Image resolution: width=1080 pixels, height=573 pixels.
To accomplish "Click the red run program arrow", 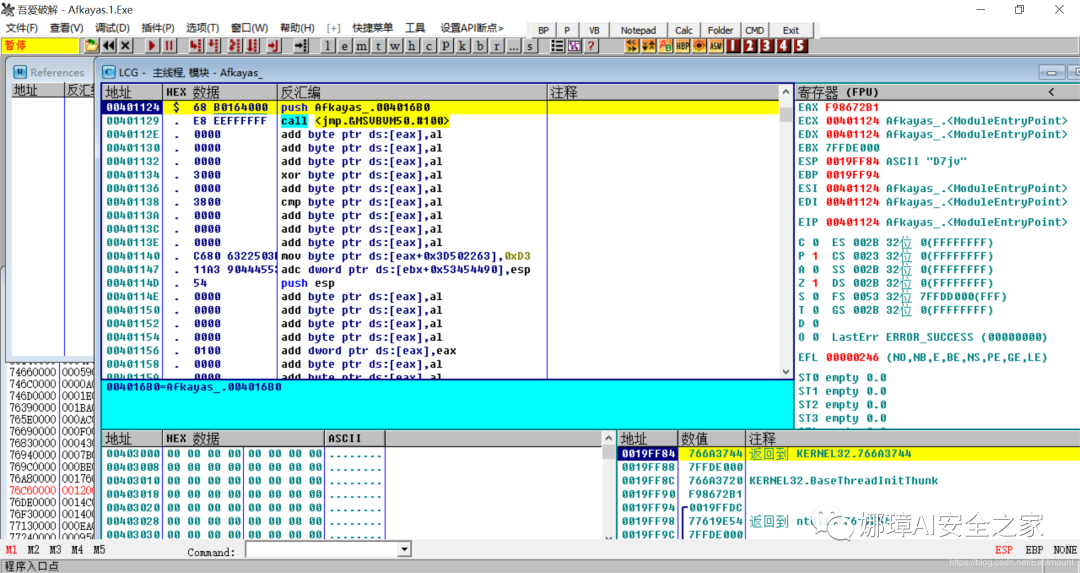I will click(x=152, y=45).
